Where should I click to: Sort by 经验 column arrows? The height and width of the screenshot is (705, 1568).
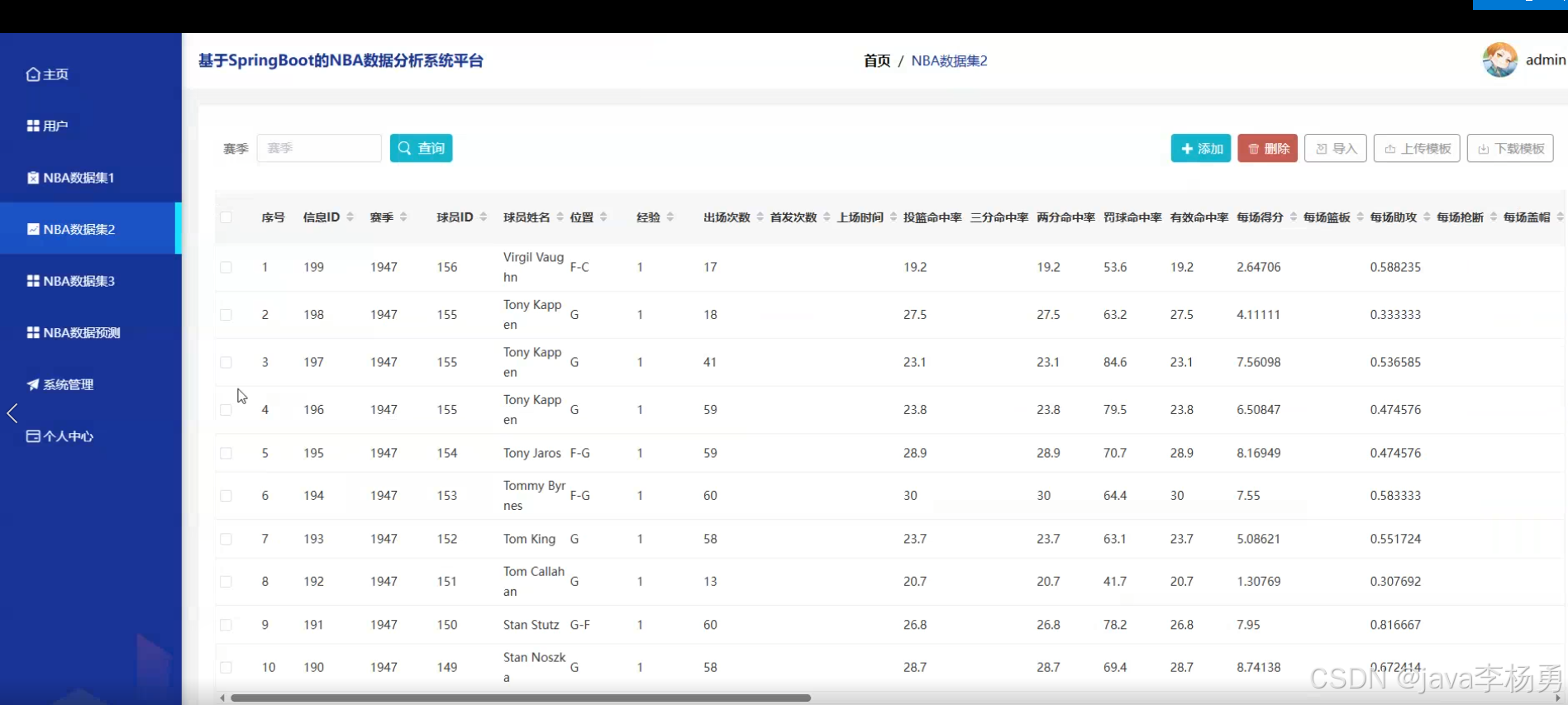click(x=670, y=217)
